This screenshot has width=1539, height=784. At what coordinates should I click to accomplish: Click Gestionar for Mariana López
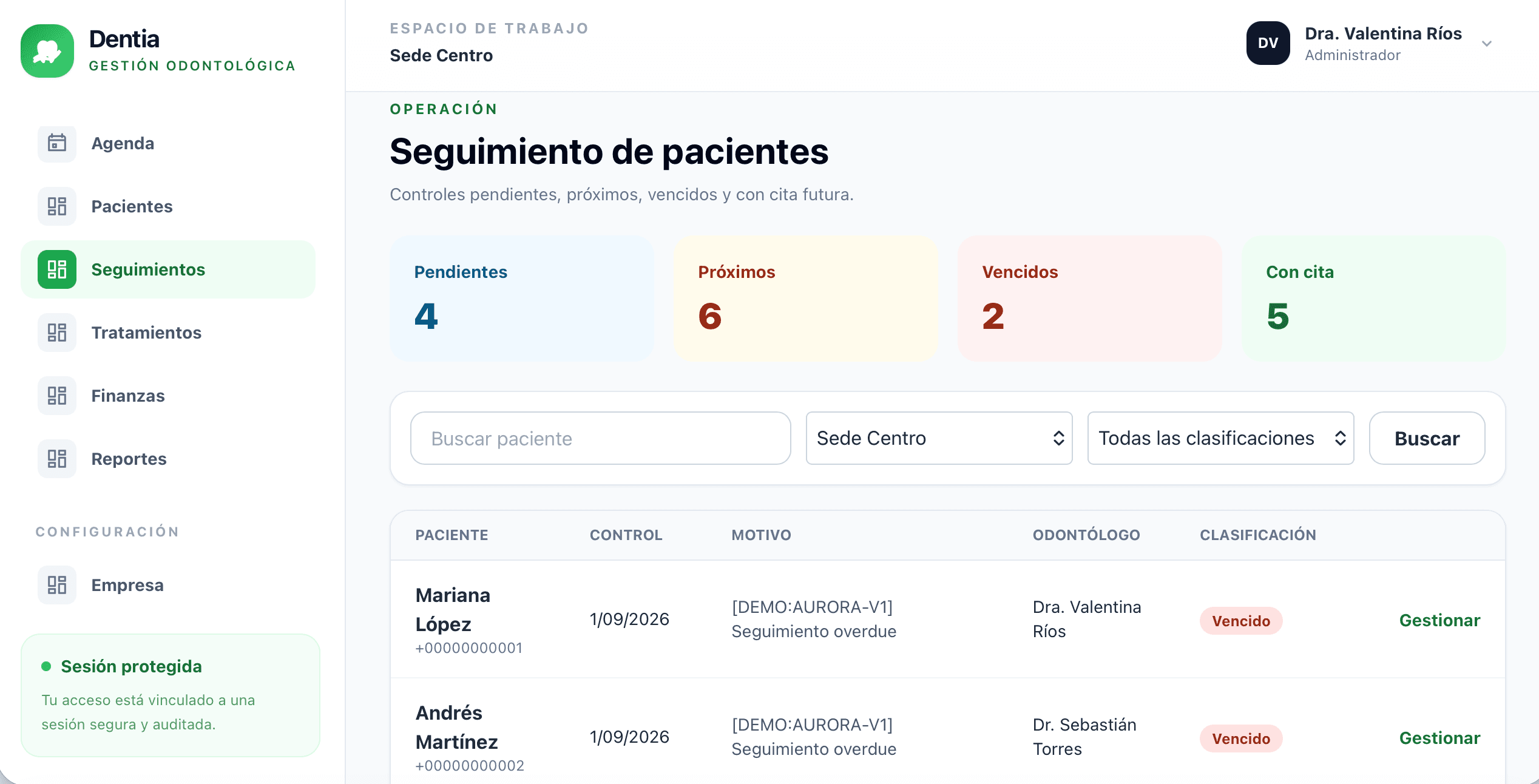pyautogui.click(x=1439, y=620)
